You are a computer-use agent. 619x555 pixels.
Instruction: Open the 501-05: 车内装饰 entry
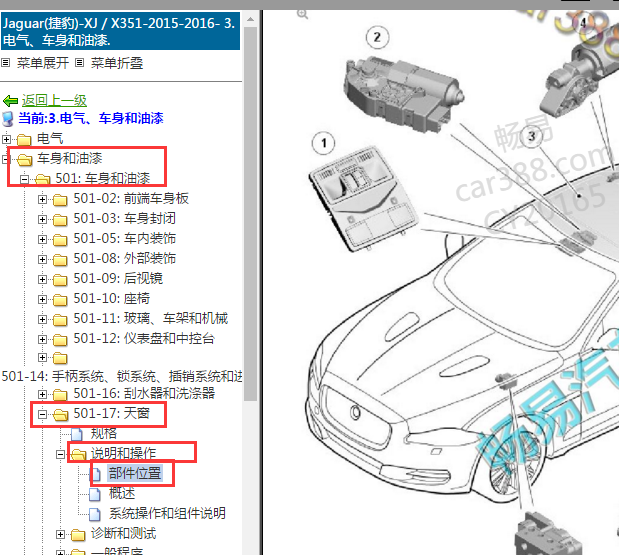click(125, 238)
